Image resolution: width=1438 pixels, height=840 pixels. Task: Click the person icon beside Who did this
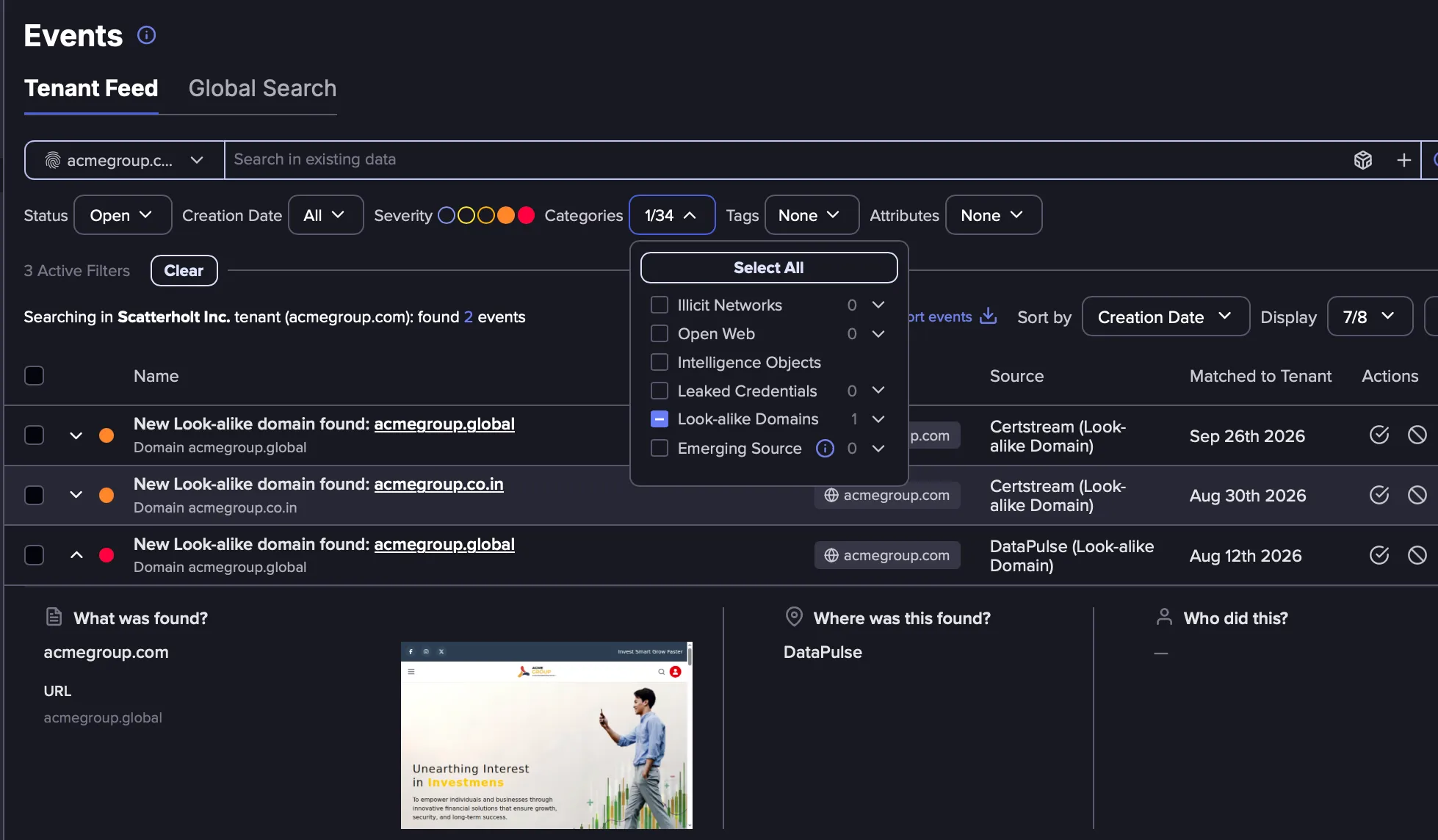[x=1164, y=617]
